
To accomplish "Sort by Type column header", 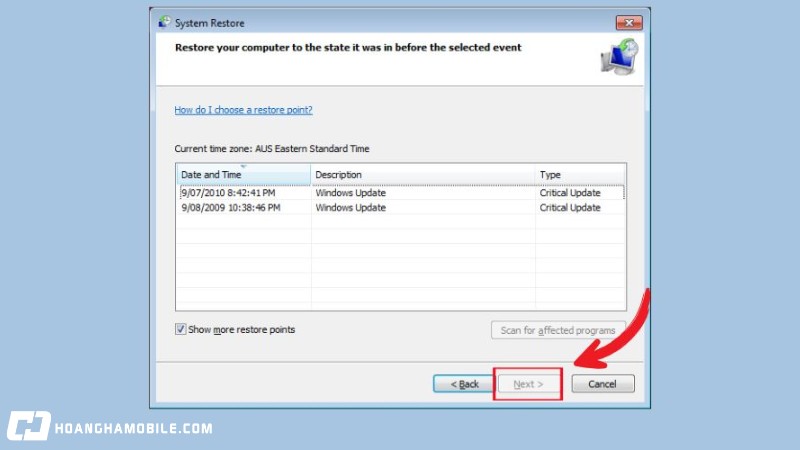I will coord(580,174).
